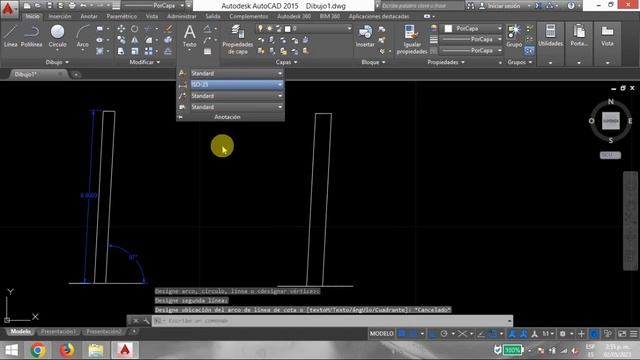Click the Grupo icon

tap(514, 36)
